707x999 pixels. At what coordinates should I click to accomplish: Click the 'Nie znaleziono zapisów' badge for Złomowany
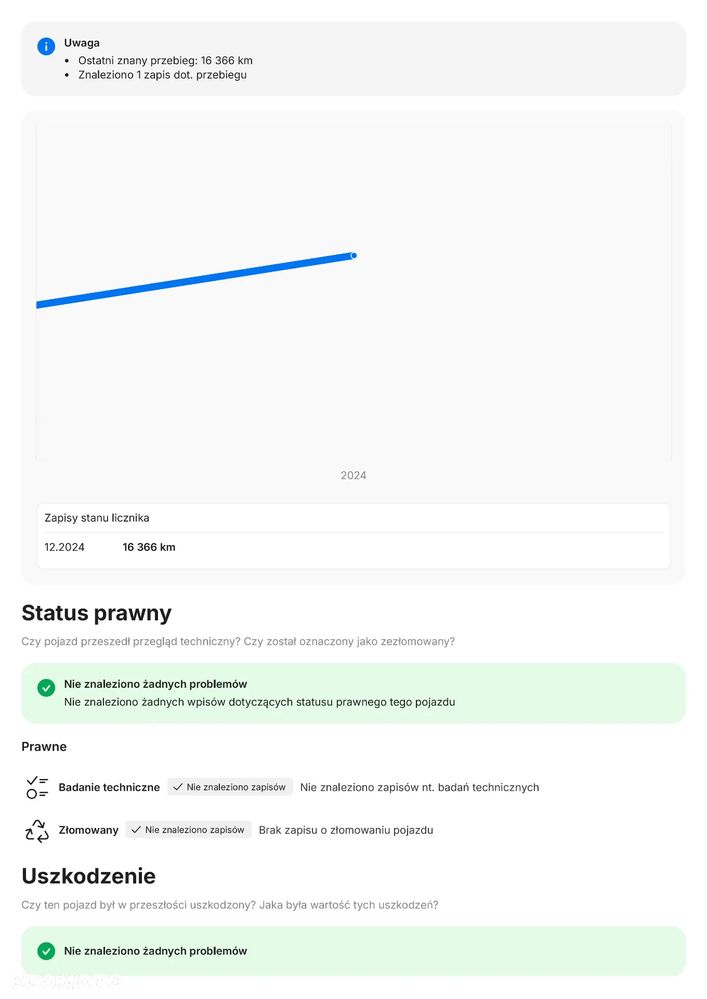[188, 830]
